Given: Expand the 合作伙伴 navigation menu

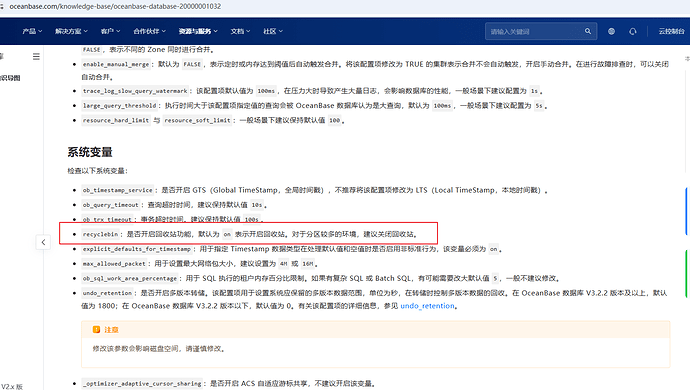Looking at the screenshot, I should (x=150, y=31).
